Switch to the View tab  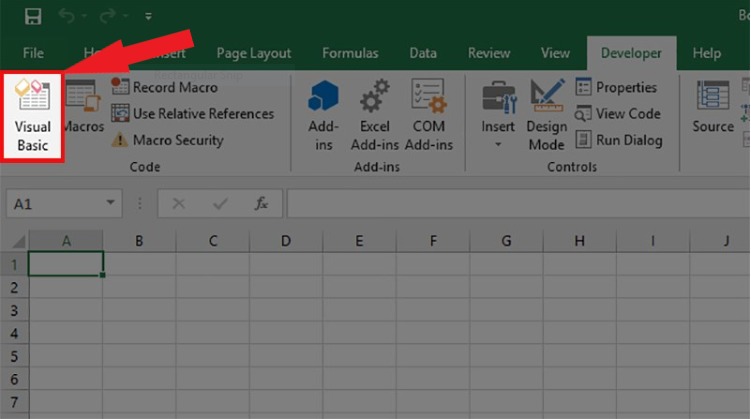[x=555, y=53]
